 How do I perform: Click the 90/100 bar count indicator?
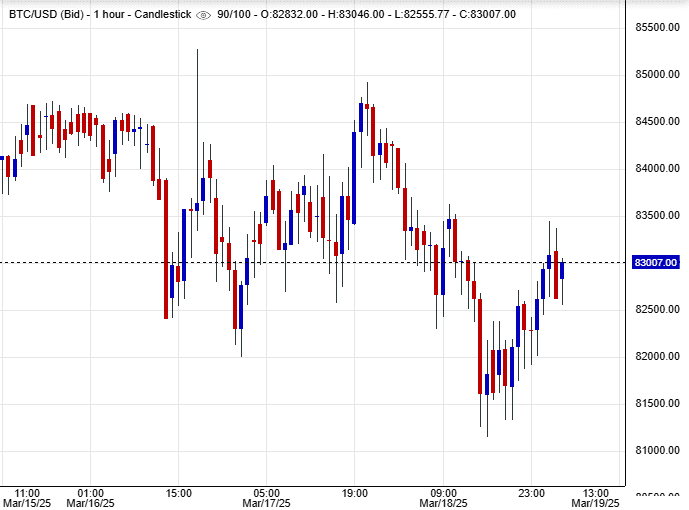coord(236,15)
